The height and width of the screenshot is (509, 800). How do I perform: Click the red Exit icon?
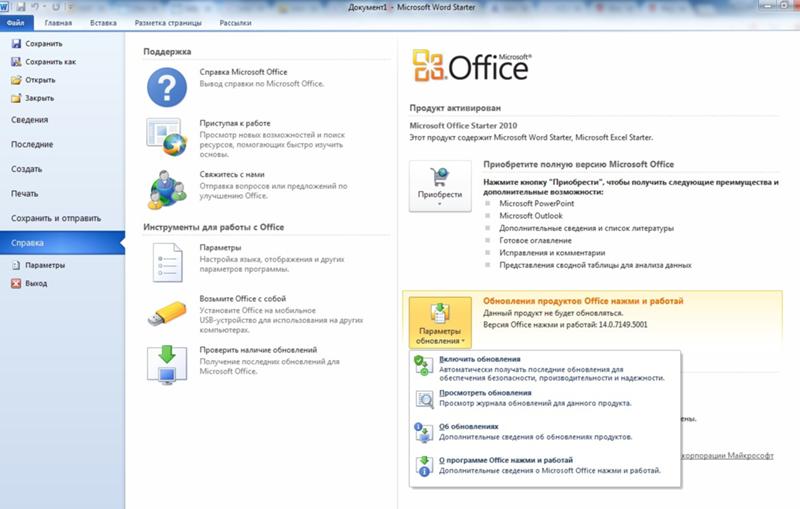(x=16, y=284)
